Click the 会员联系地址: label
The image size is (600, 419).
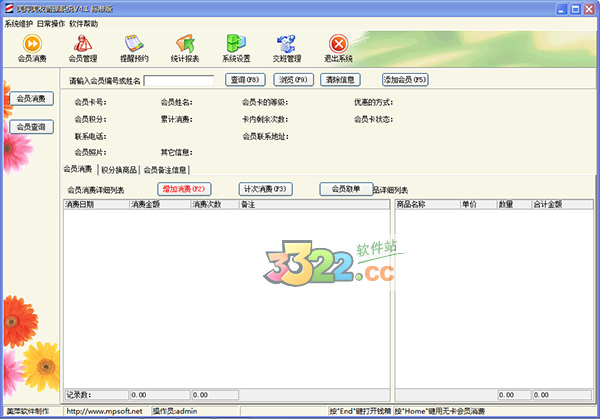265,136
